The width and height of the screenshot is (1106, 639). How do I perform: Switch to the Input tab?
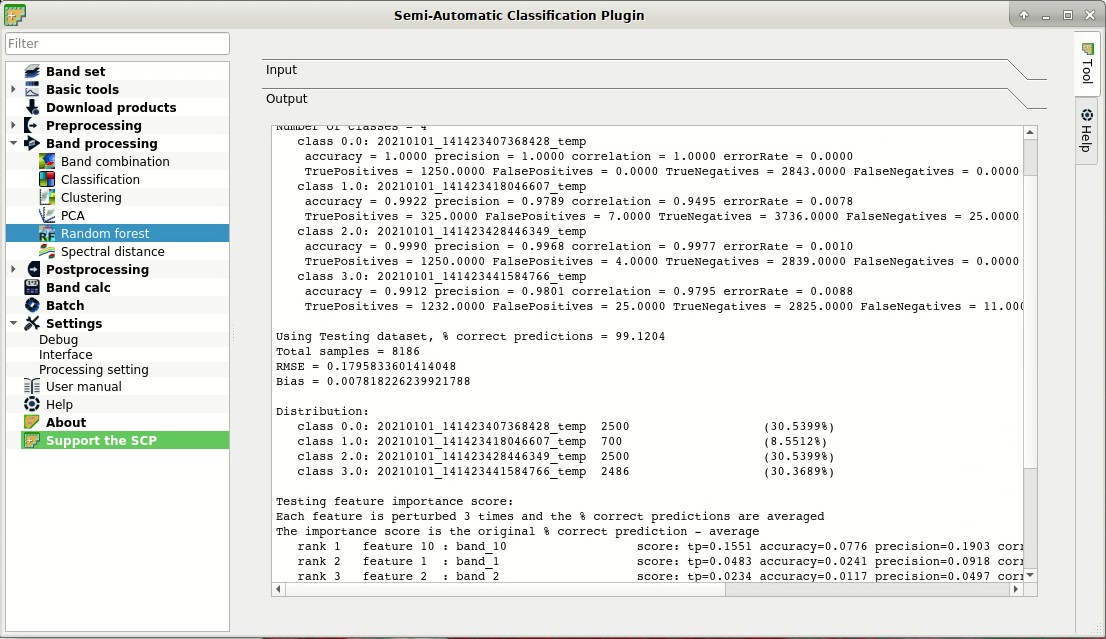(281, 70)
